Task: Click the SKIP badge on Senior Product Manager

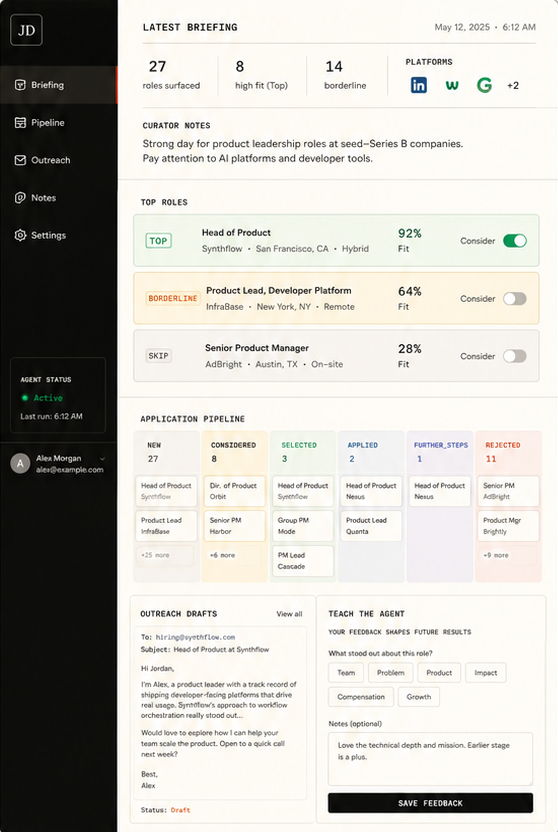Action: pyautogui.click(x=158, y=356)
